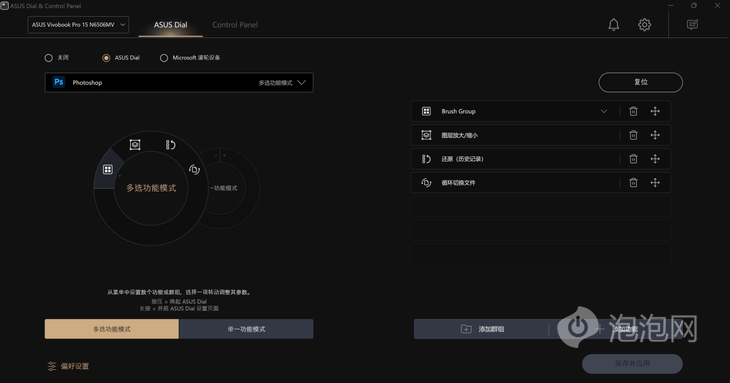Click the 添加群组 add group button
730x383 pixels.
(481, 329)
